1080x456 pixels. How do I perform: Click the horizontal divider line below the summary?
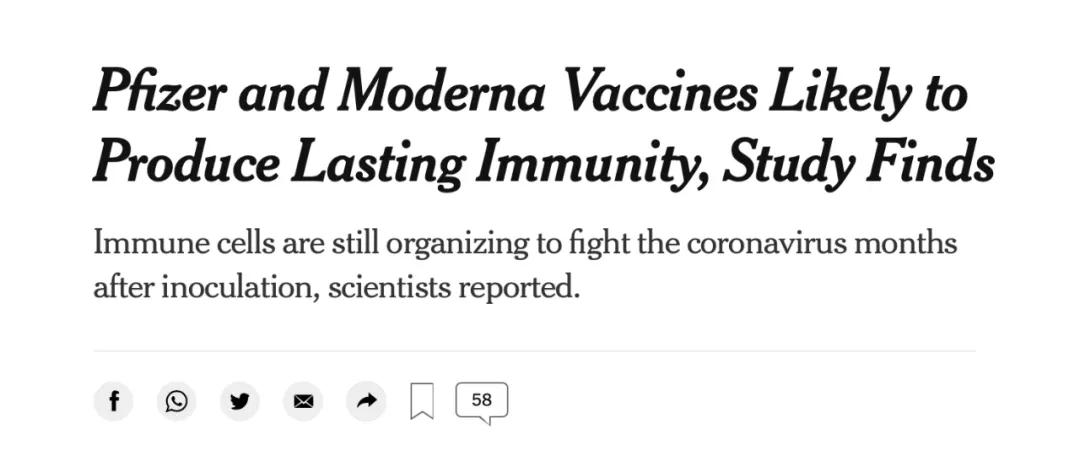(534, 351)
